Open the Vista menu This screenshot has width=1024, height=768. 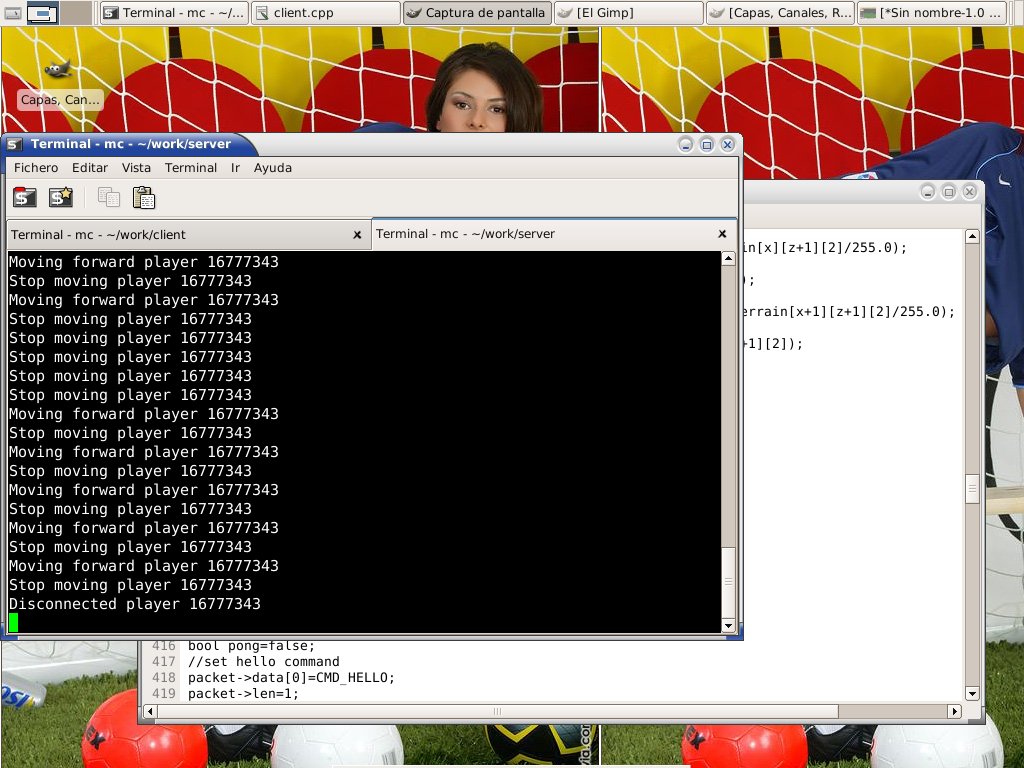136,168
